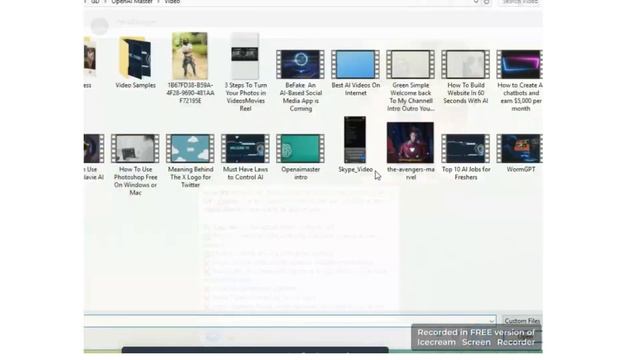Screen dimensions: 640x360
Task: Select Top 10 AI Jobs for Freshers video
Action: 466,157
